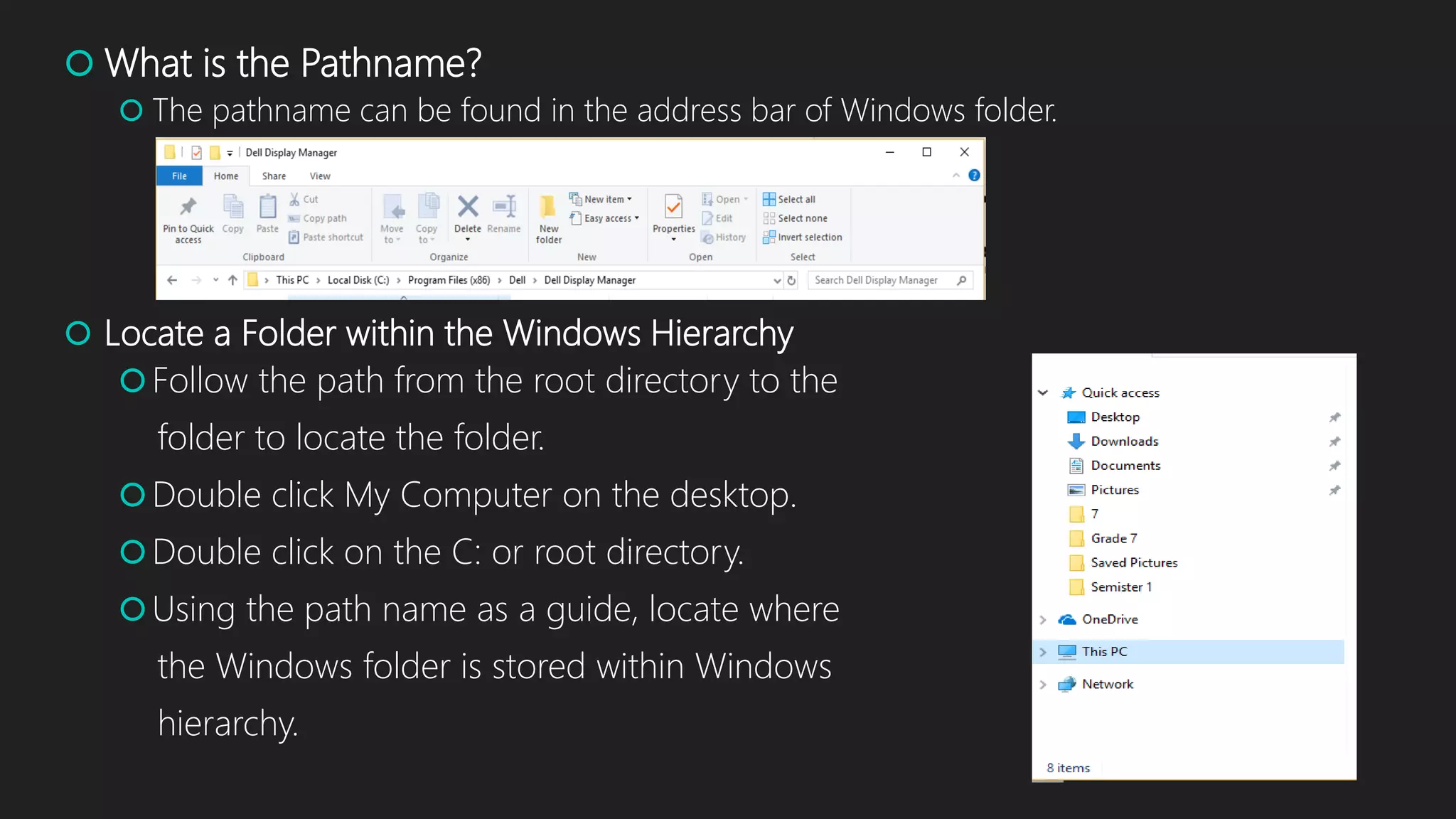This screenshot has width=1456, height=819.
Task: Open the File tab
Action: point(179,176)
